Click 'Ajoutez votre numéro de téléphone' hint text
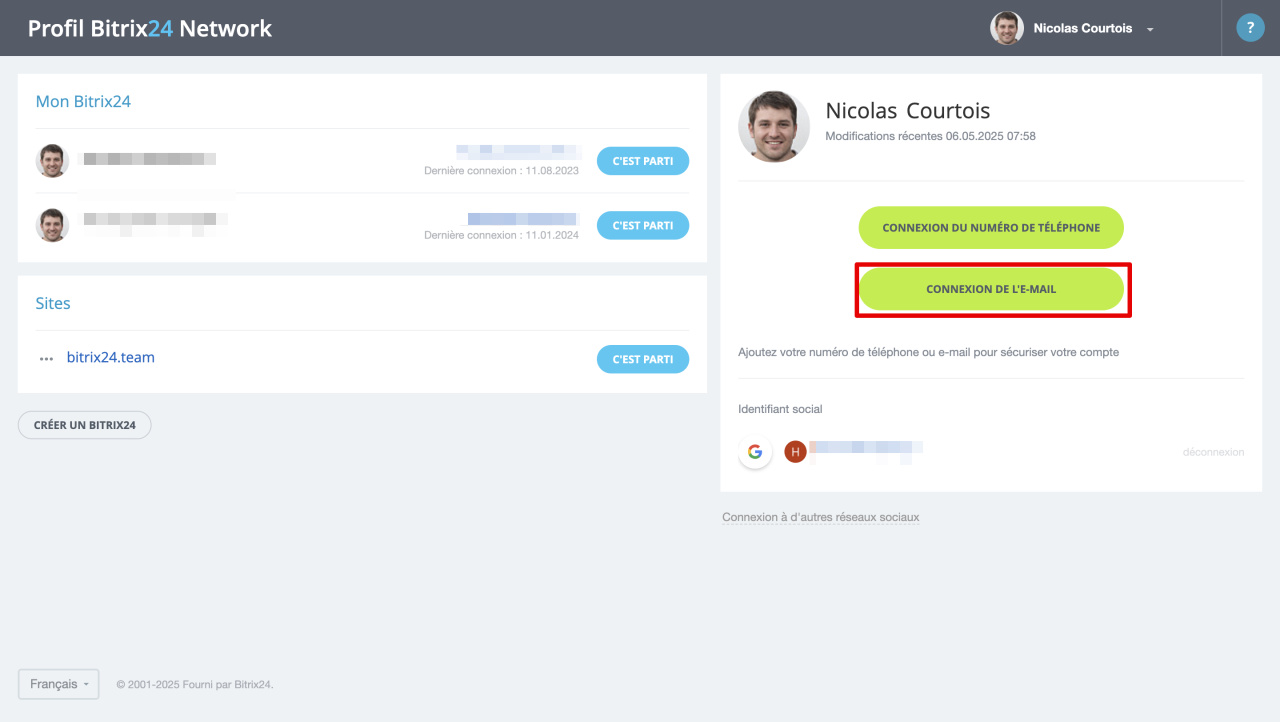Screen dimensions: 1280x722 929,352
